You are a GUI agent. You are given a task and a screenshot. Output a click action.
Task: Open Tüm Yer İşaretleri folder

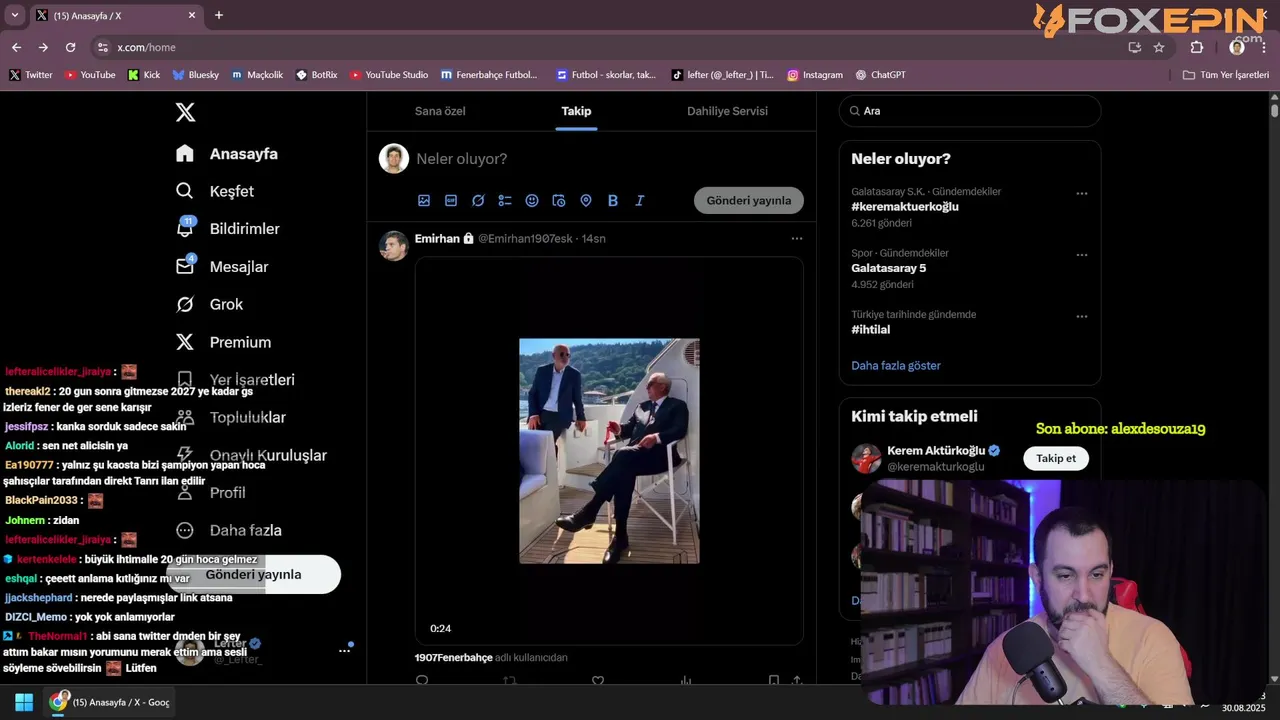[1225, 75]
